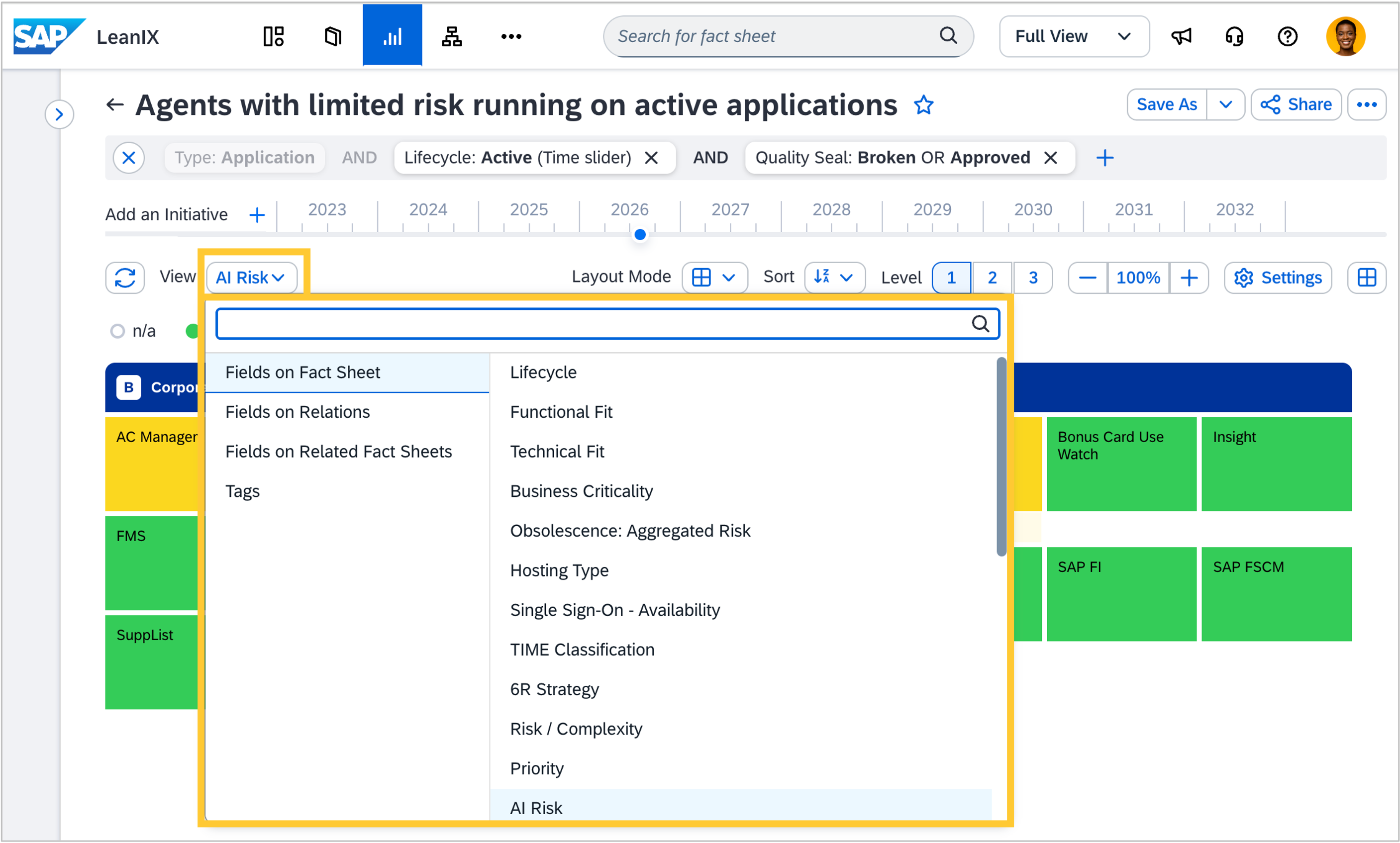Focus the view dropdown search field

click(607, 324)
